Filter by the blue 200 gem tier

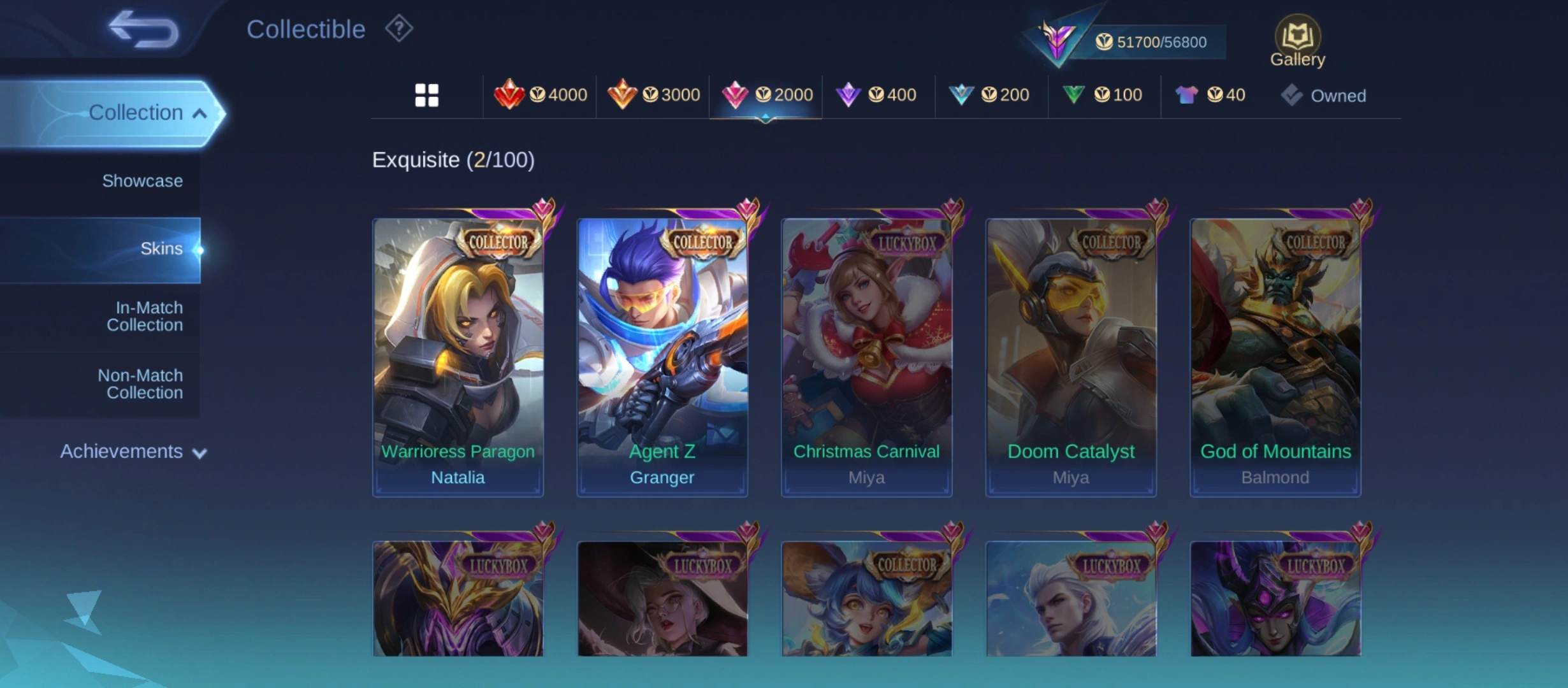[989, 95]
